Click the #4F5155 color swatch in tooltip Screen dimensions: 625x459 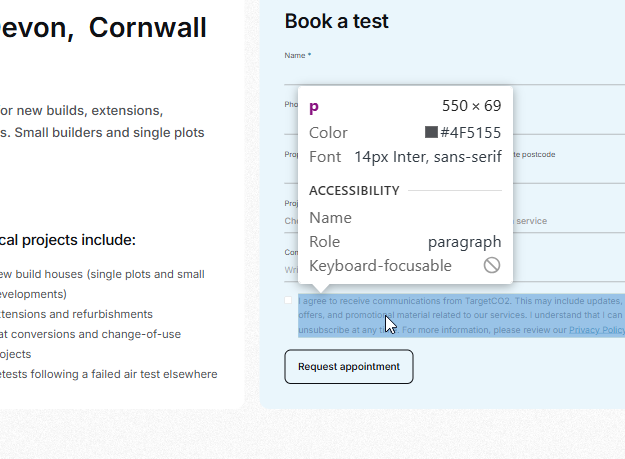pyautogui.click(x=431, y=132)
